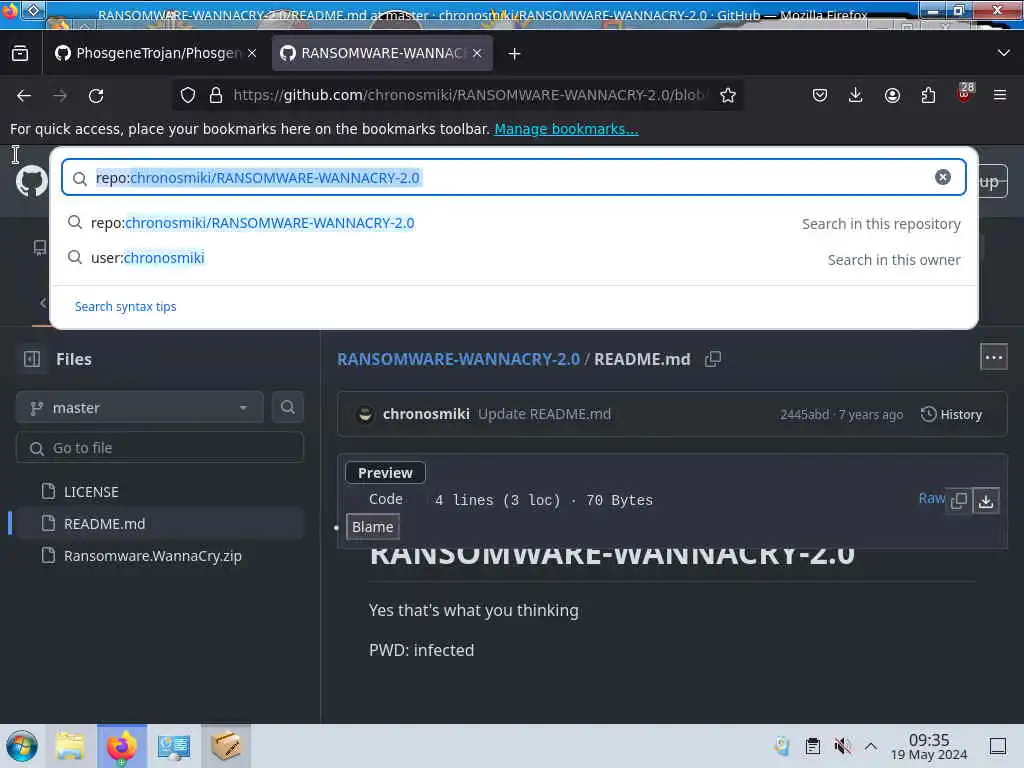Reload the current page
The width and height of the screenshot is (1024, 768).
(x=96, y=96)
